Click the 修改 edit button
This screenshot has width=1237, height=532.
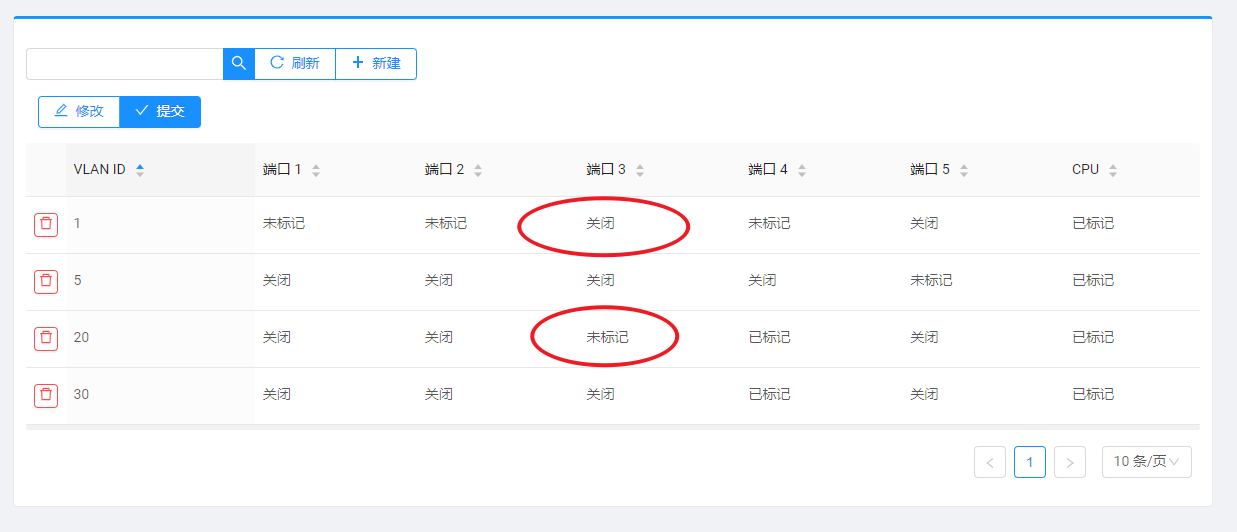pyautogui.click(x=79, y=112)
